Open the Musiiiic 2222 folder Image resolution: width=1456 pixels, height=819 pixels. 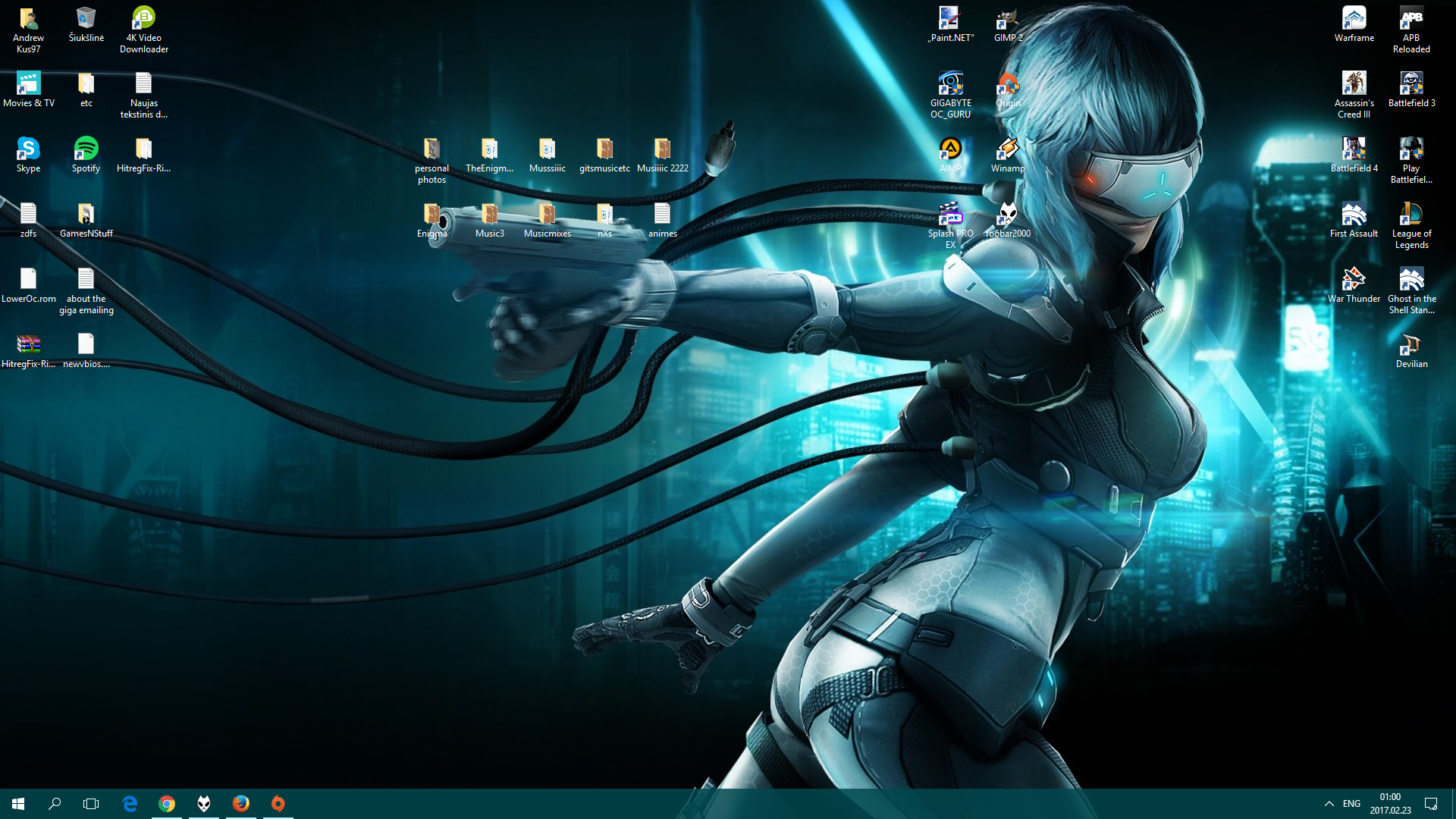tap(662, 155)
